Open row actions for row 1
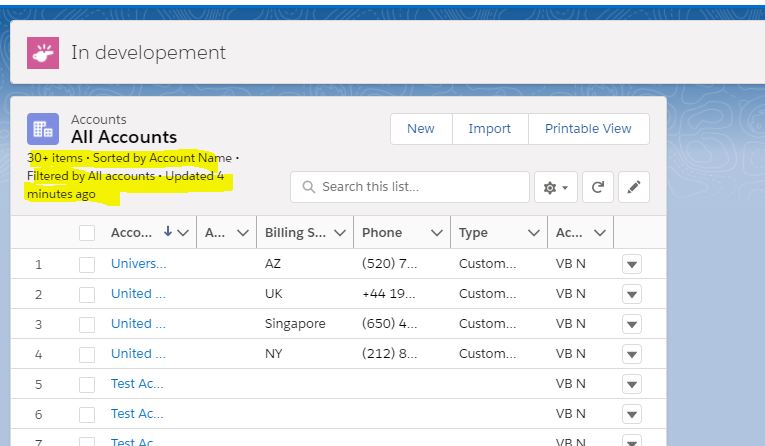Image resolution: width=765 pixels, height=446 pixels. [x=631, y=264]
